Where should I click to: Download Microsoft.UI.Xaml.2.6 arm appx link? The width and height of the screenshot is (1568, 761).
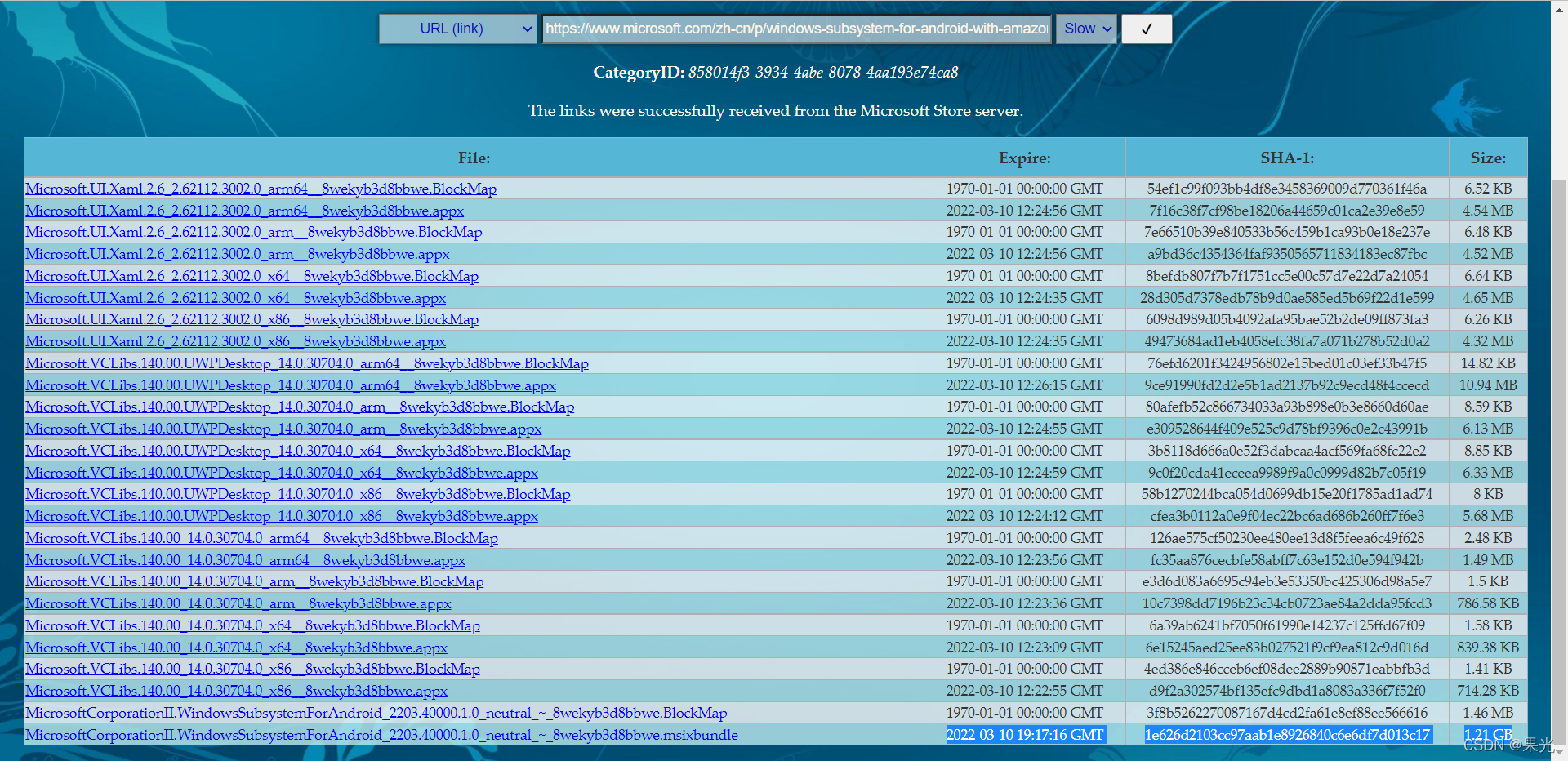238,254
